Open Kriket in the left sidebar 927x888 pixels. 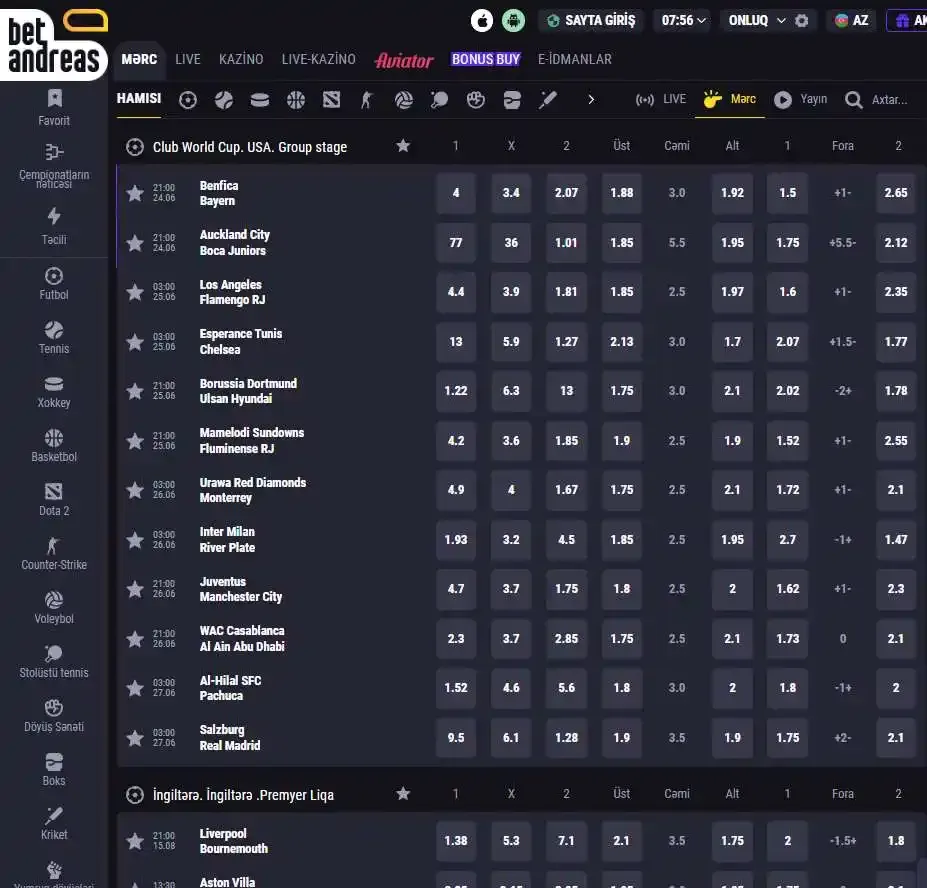(x=54, y=824)
